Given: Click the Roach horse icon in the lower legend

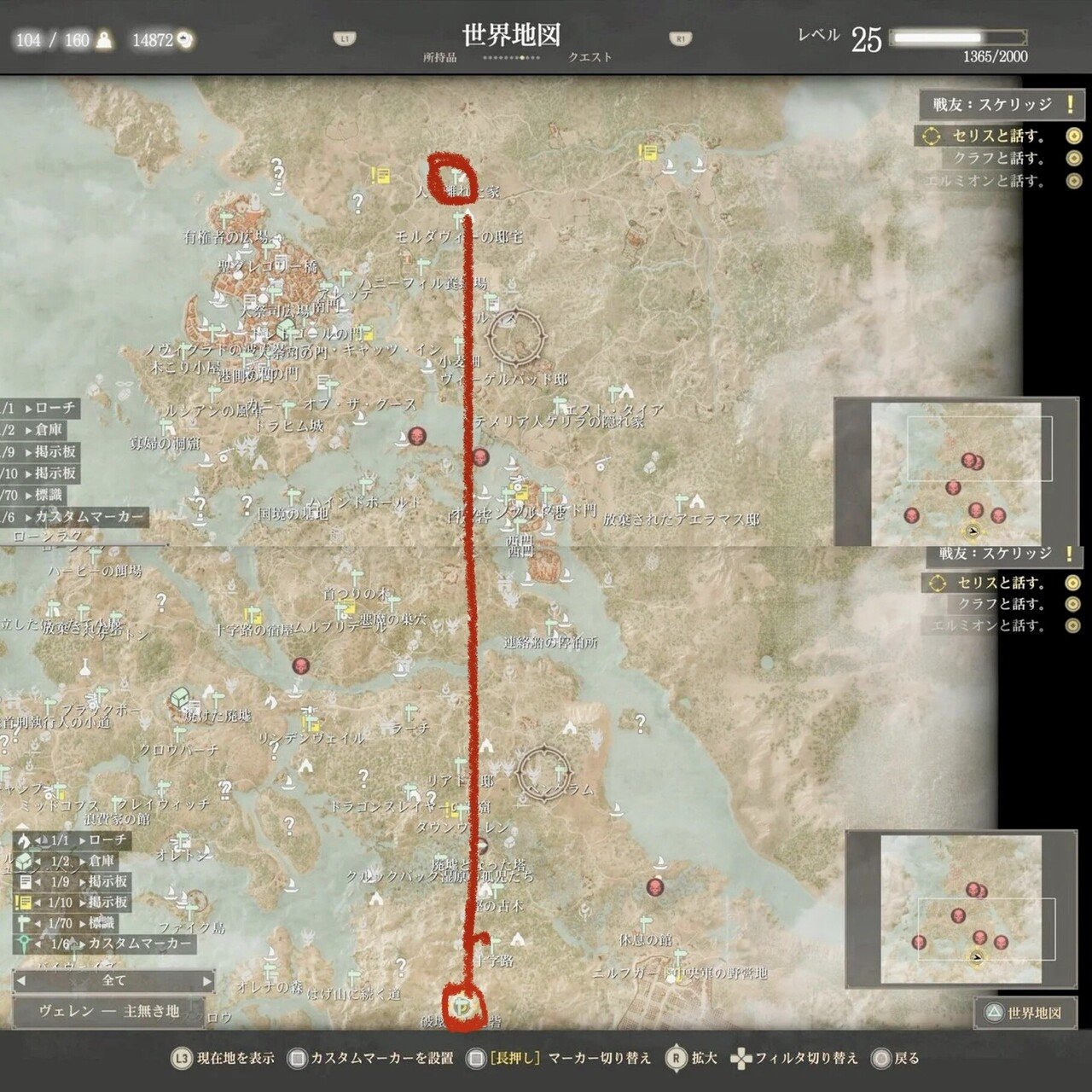Looking at the screenshot, I should 23,840.
